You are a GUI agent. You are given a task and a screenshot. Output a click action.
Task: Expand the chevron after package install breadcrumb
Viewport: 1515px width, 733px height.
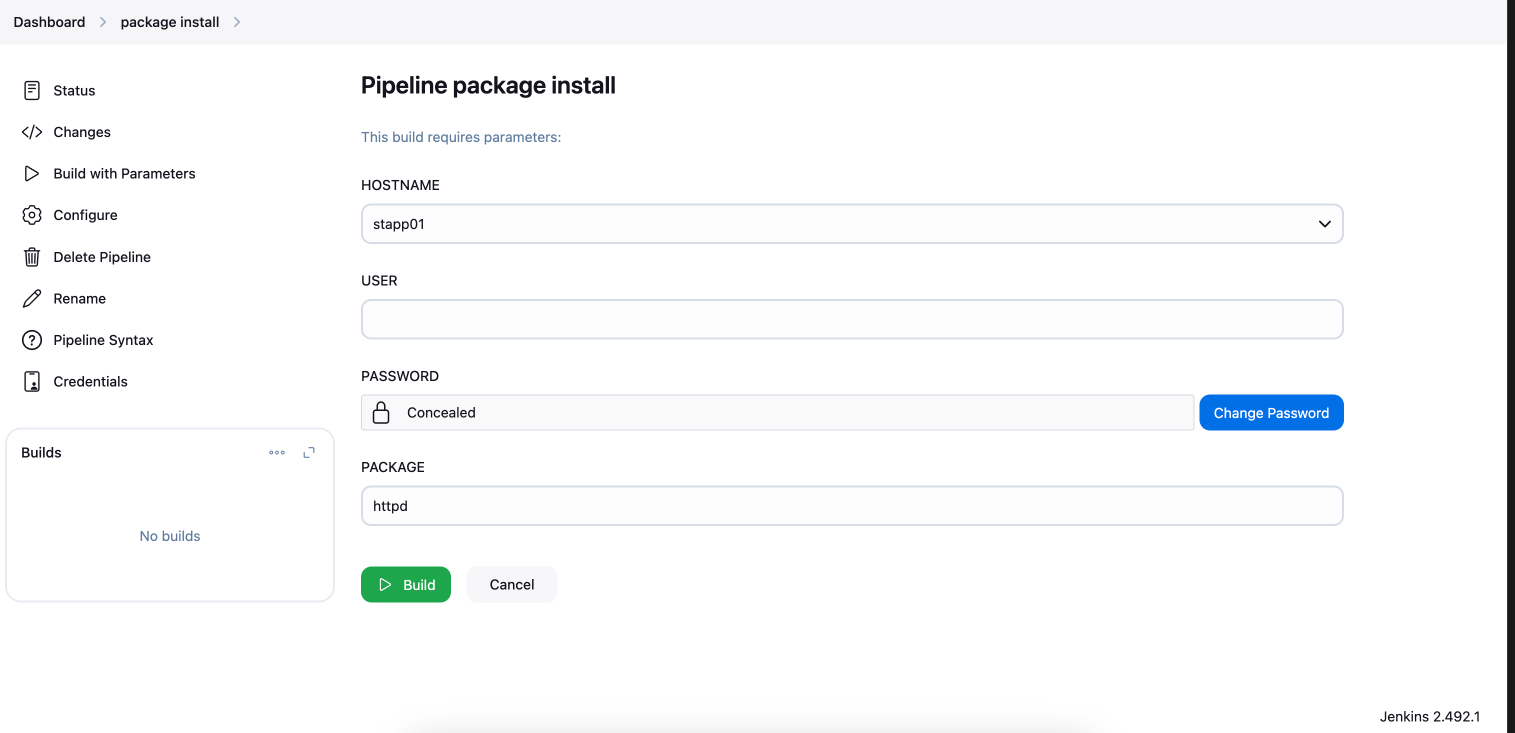click(237, 22)
